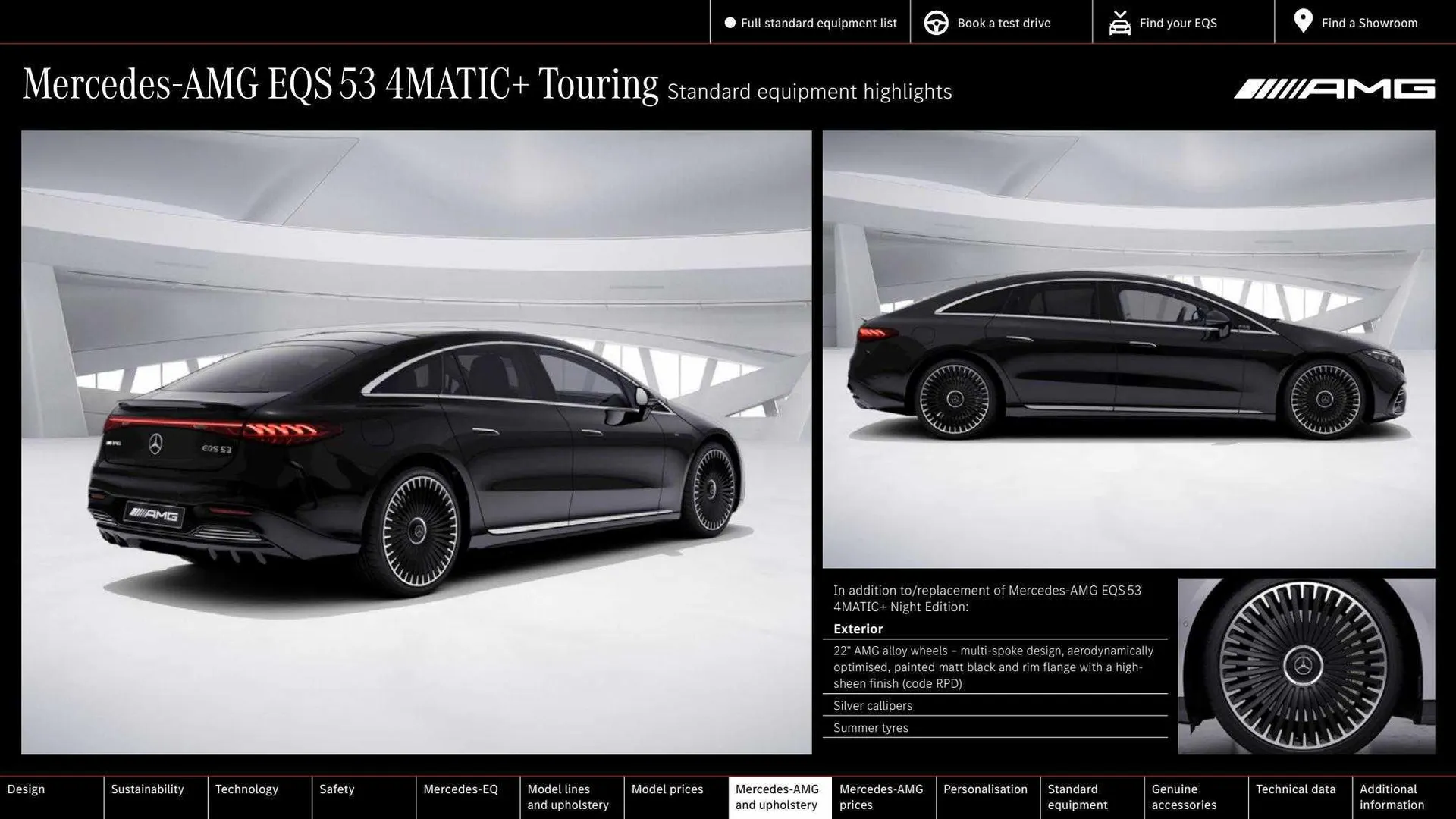Screen dimensions: 1456x819
Task: Click the steering wheel Book a test drive icon
Action: [936, 23]
